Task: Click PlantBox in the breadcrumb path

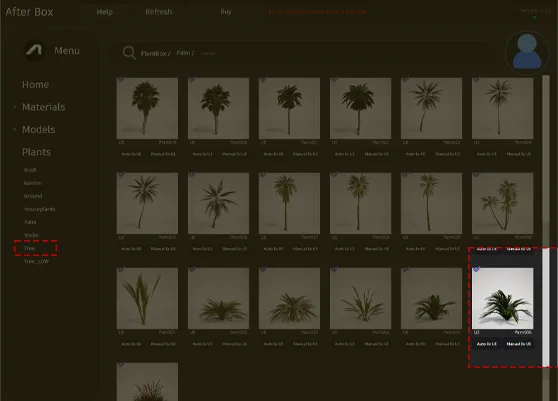Action: (x=153, y=53)
